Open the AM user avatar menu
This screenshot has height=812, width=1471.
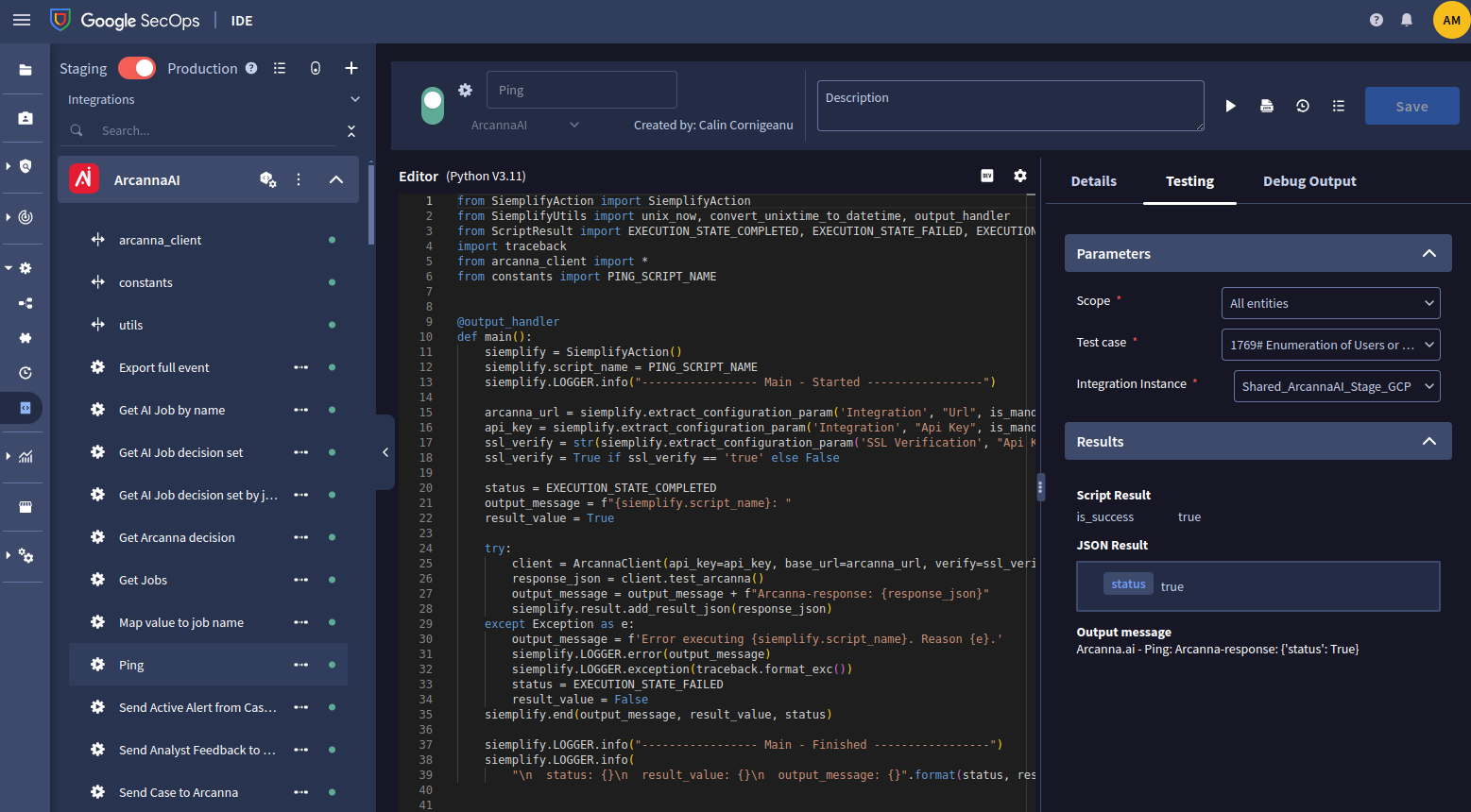click(x=1451, y=20)
